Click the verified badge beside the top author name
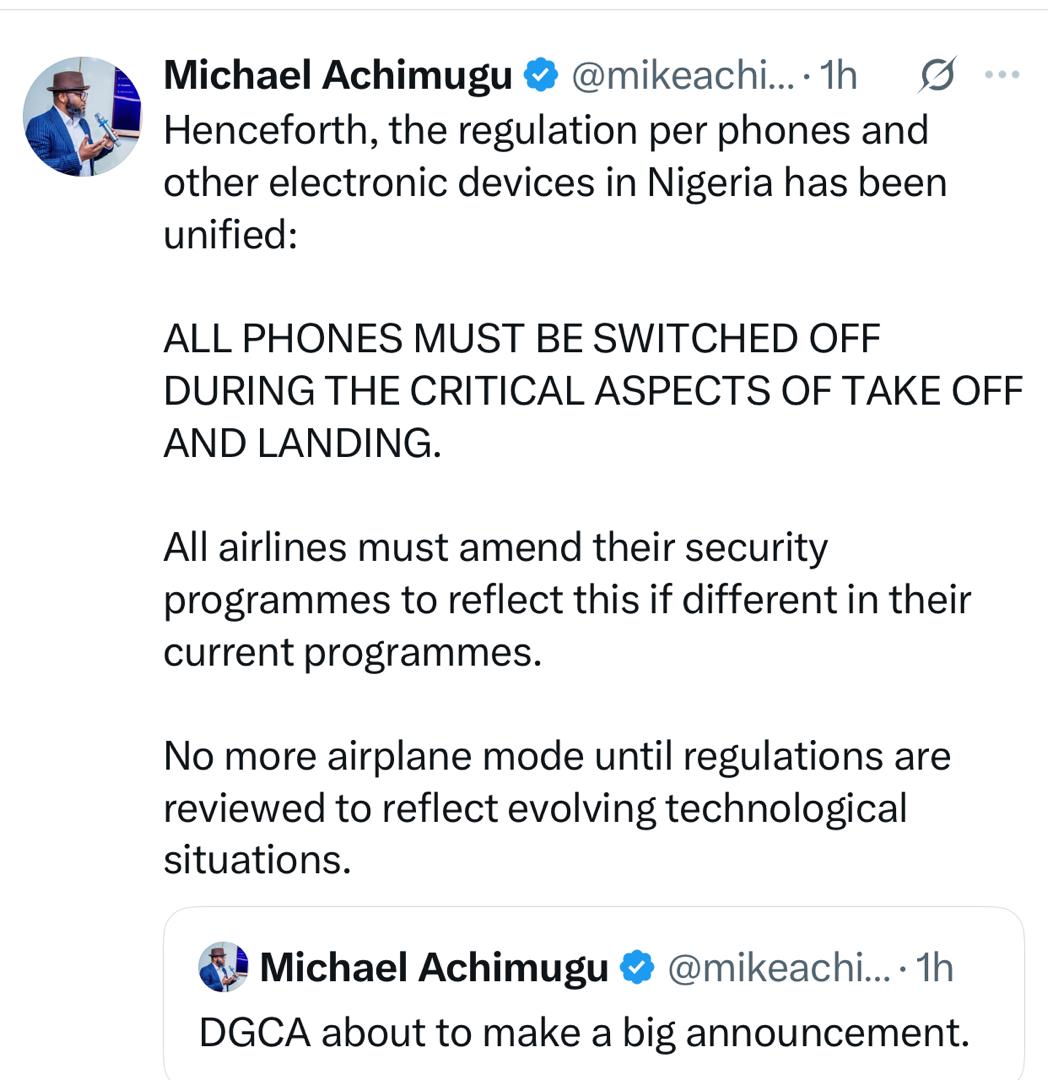Viewport: 1048px width, 1080px height. tap(541, 76)
